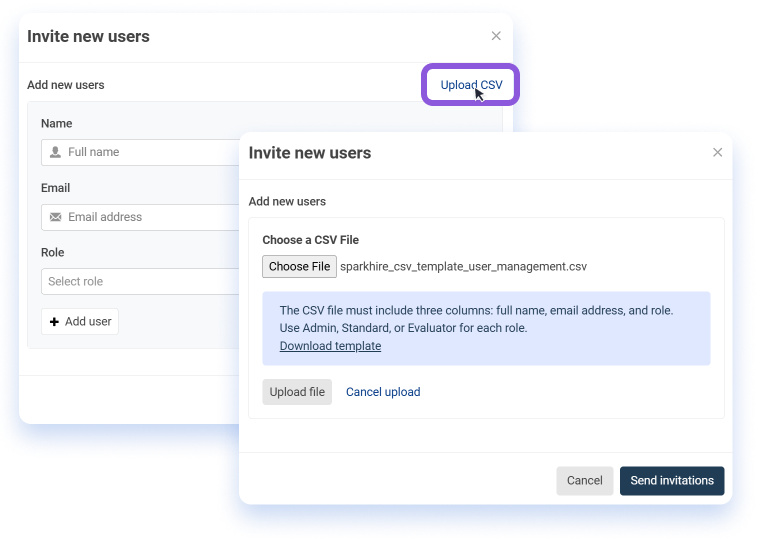Click the gray Cancel button
The width and height of the screenshot is (757, 539).
[x=585, y=481]
